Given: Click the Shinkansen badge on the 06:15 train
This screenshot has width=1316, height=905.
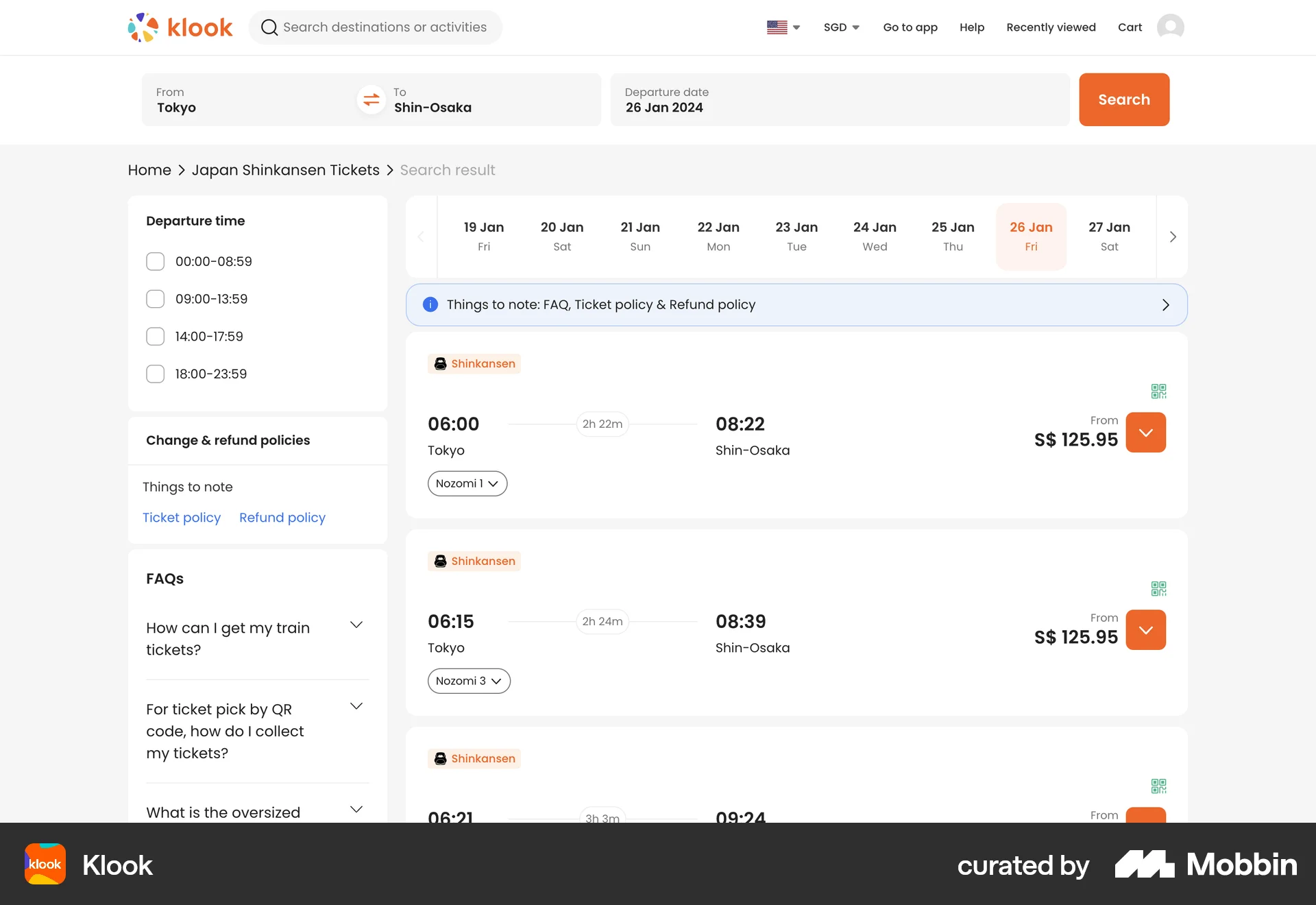Looking at the screenshot, I should click(474, 561).
